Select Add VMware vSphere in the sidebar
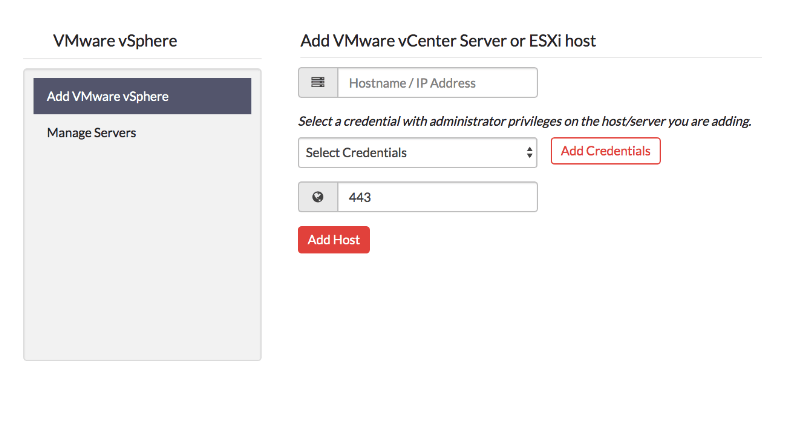Image resolution: width=800 pixels, height=445 pixels. [x=142, y=97]
